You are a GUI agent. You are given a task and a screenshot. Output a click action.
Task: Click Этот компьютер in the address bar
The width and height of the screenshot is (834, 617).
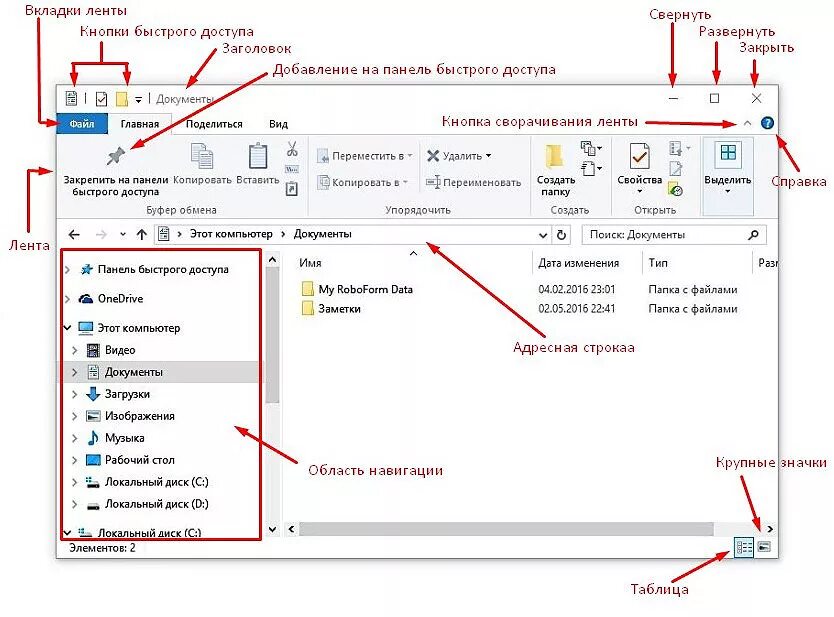(x=231, y=234)
